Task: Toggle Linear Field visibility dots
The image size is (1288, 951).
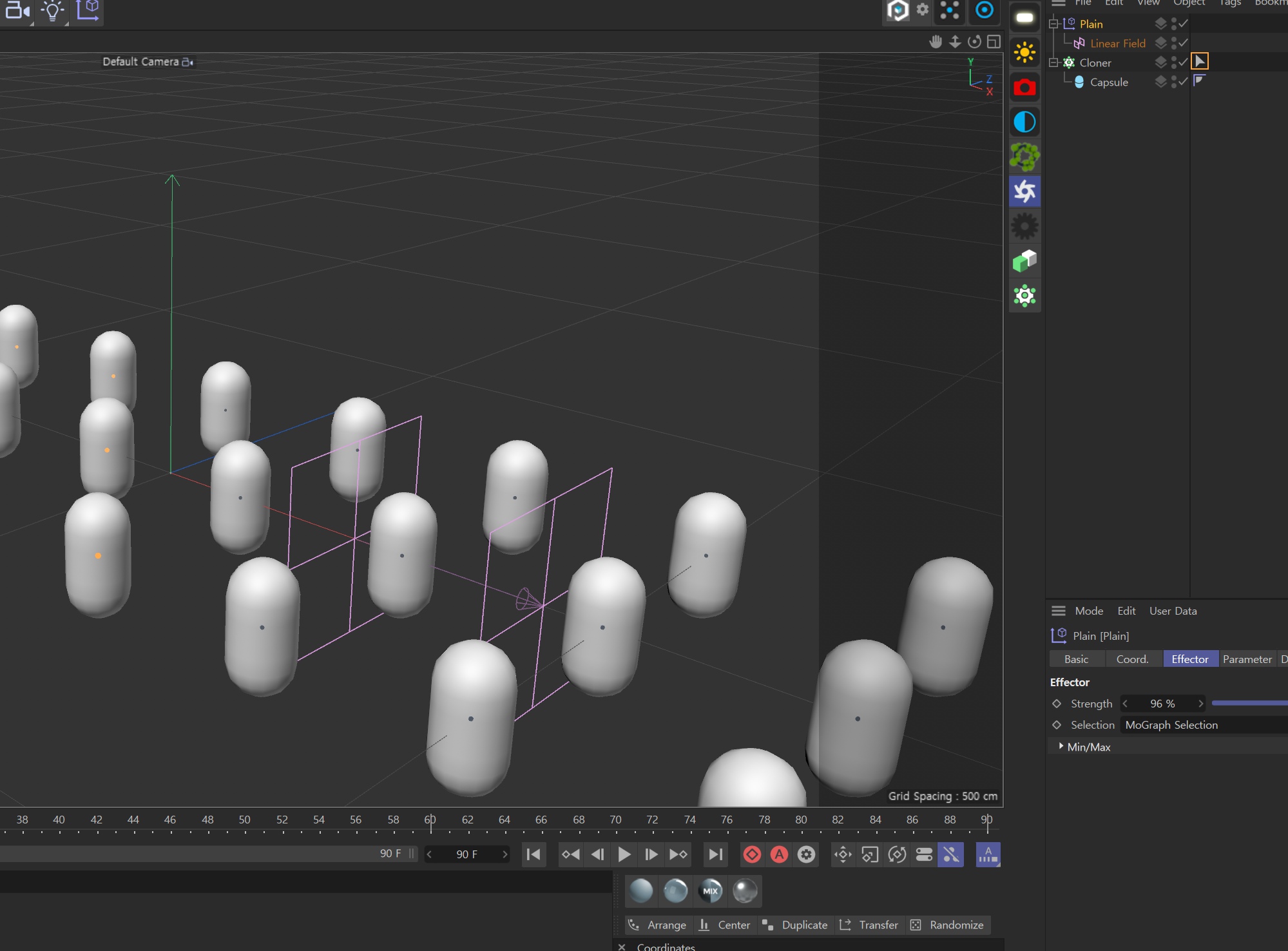Action: (x=1174, y=43)
